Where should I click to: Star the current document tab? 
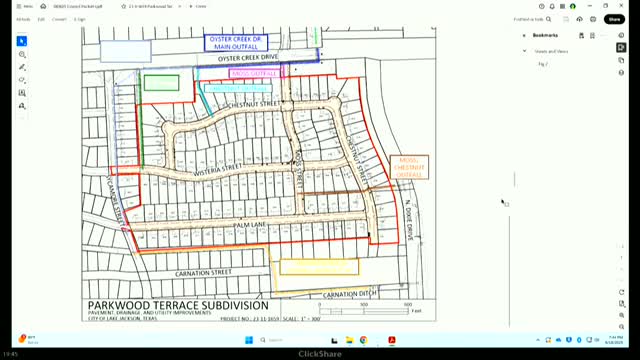click(x=124, y=7)
